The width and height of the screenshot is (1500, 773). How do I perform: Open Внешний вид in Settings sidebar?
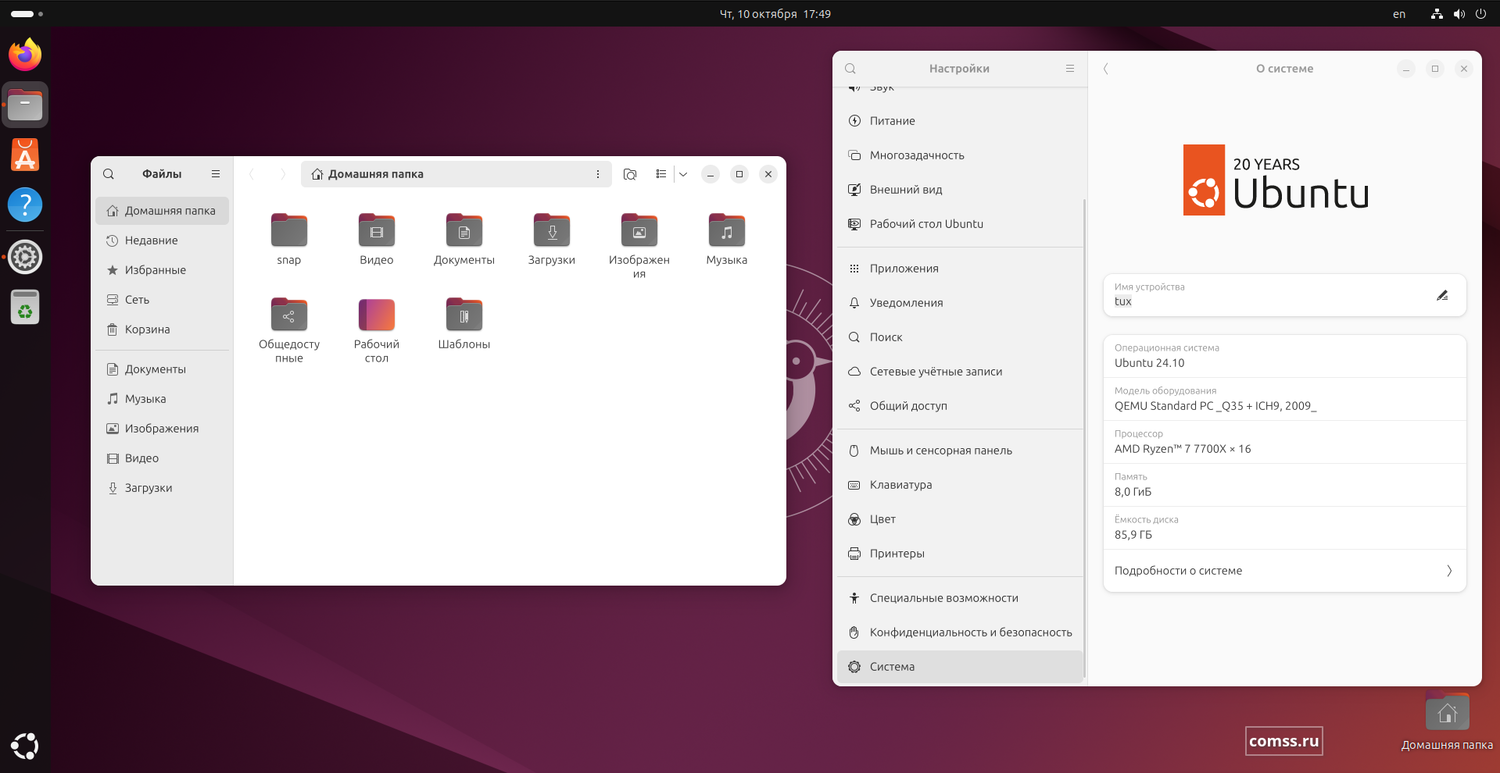(x=960, y=190)
